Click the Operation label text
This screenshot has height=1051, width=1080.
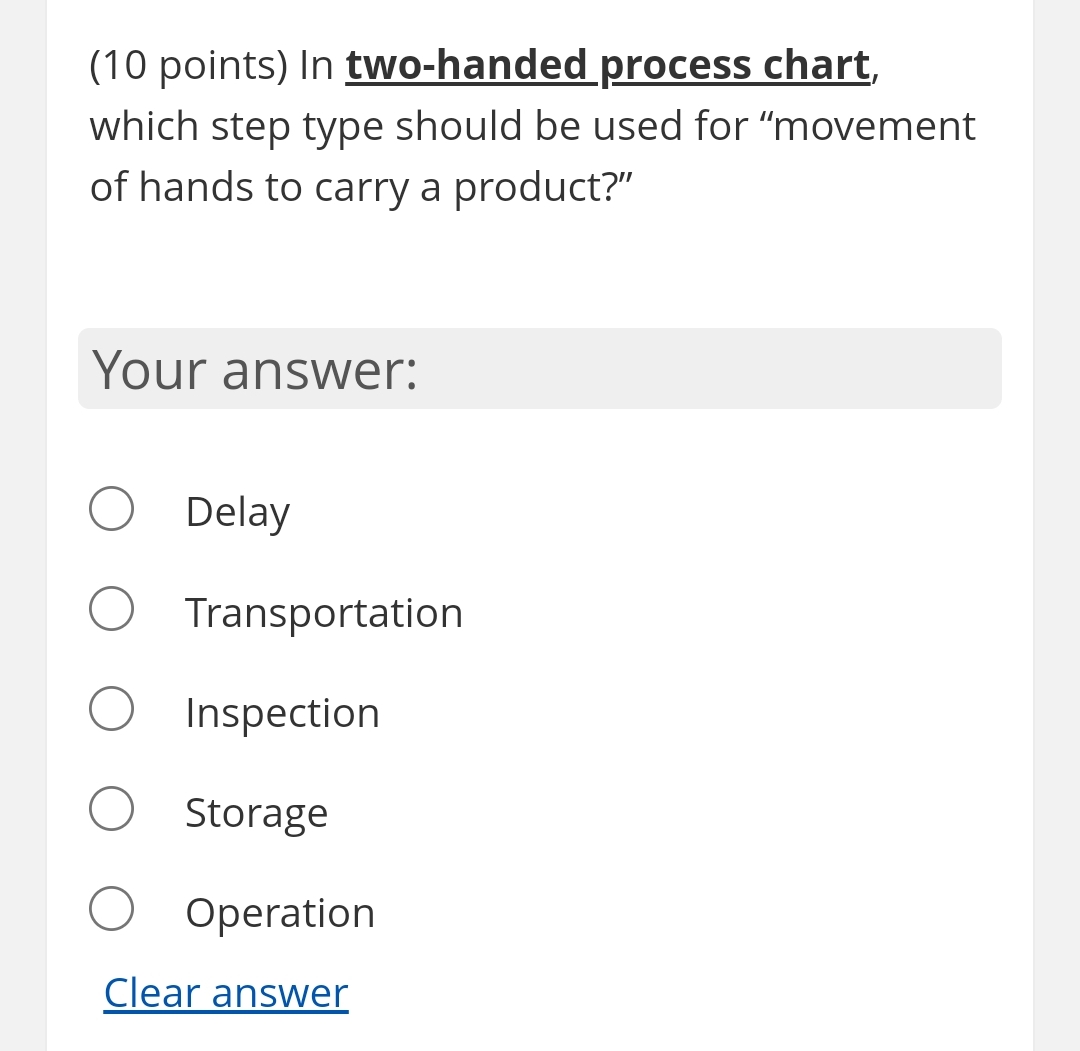coord(279,912)
